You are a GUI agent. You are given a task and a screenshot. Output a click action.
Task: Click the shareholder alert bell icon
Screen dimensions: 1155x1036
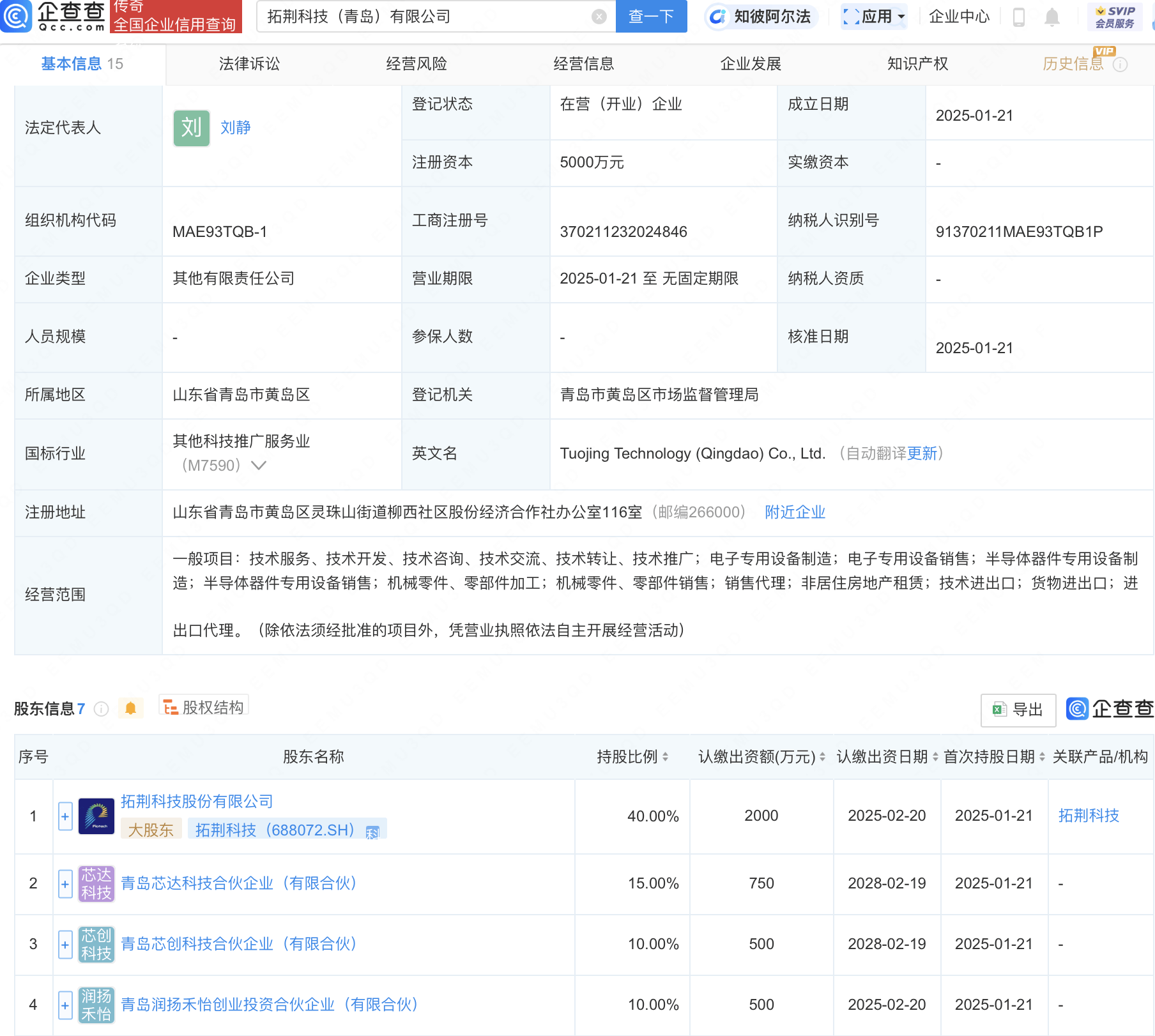pyautogui.click(x=130, y=708)
